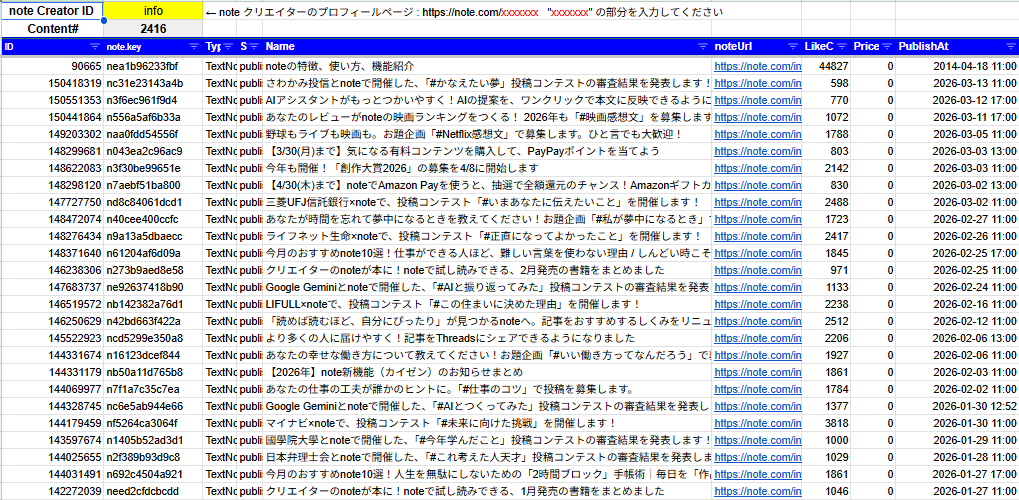Open the Name column filter icon
Viewport: 1019px width, 500px height.
pyautogui.click(x=703, y=47)
